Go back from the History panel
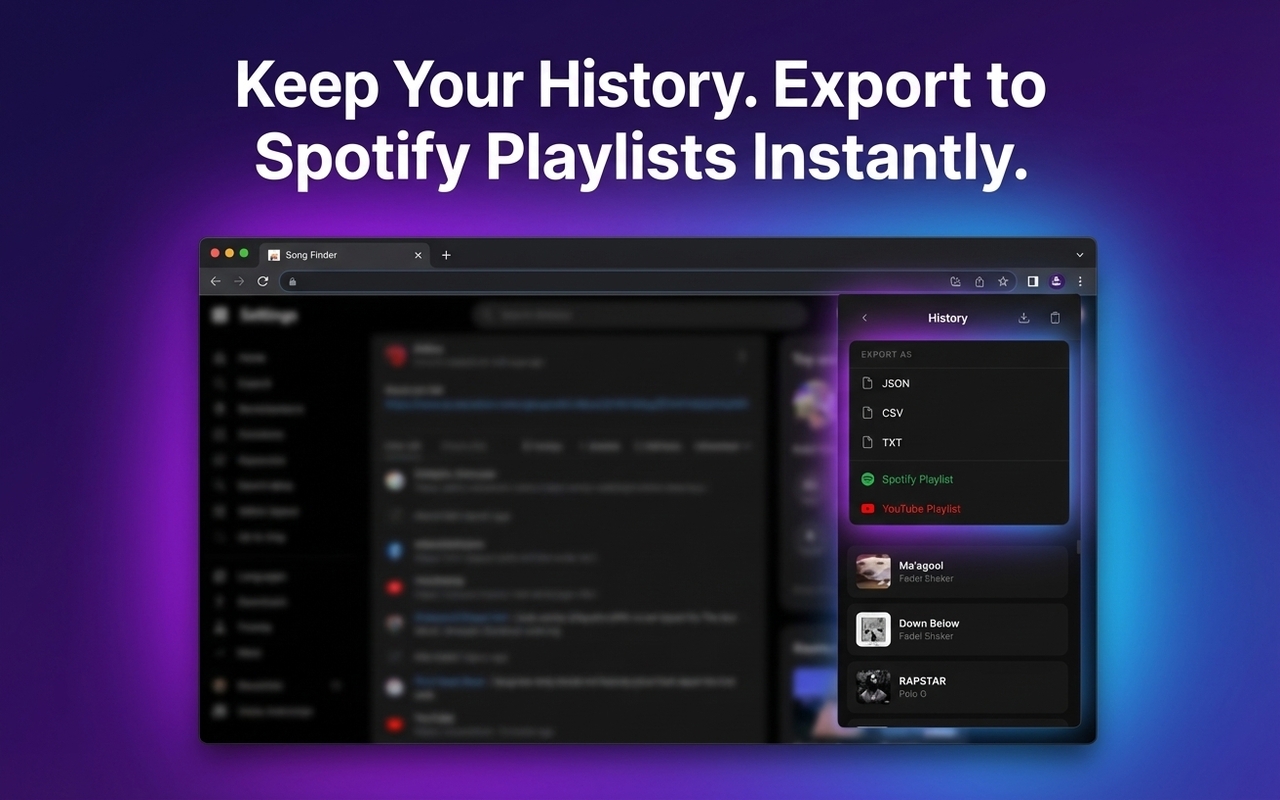 (x=865, y=318)
